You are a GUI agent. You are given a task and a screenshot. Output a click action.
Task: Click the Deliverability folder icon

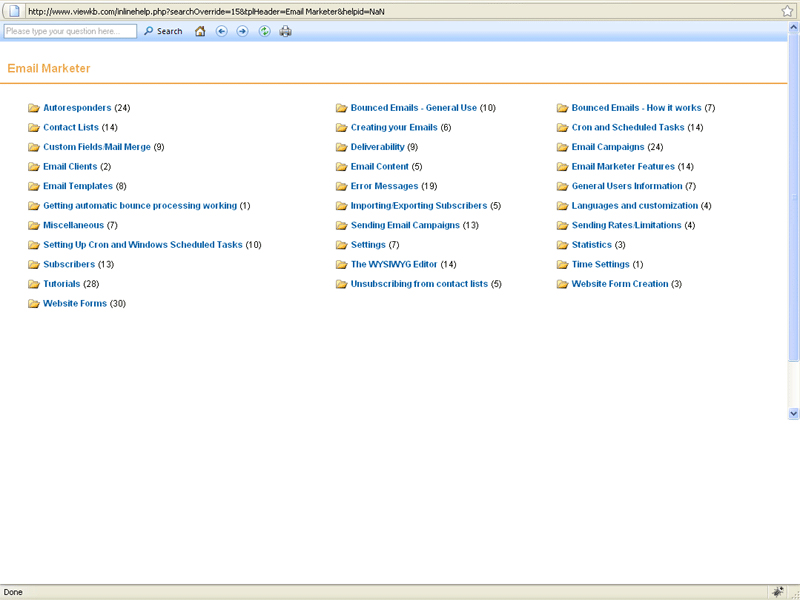(x=341, y=147)
